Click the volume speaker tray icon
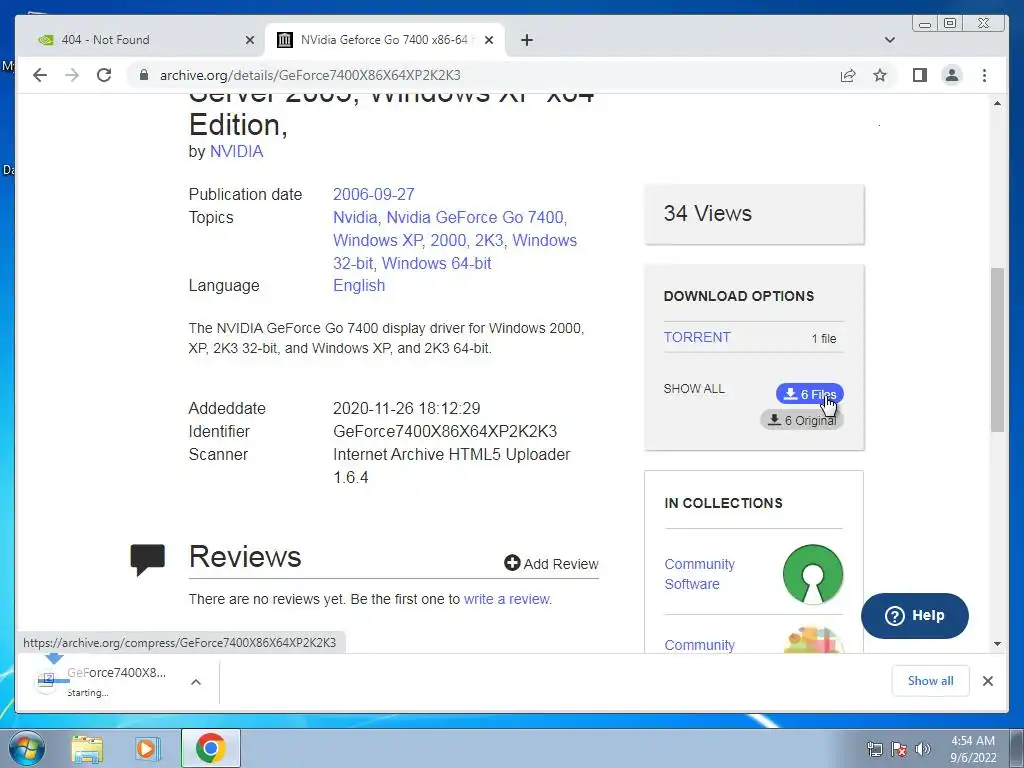 (922, 749)
